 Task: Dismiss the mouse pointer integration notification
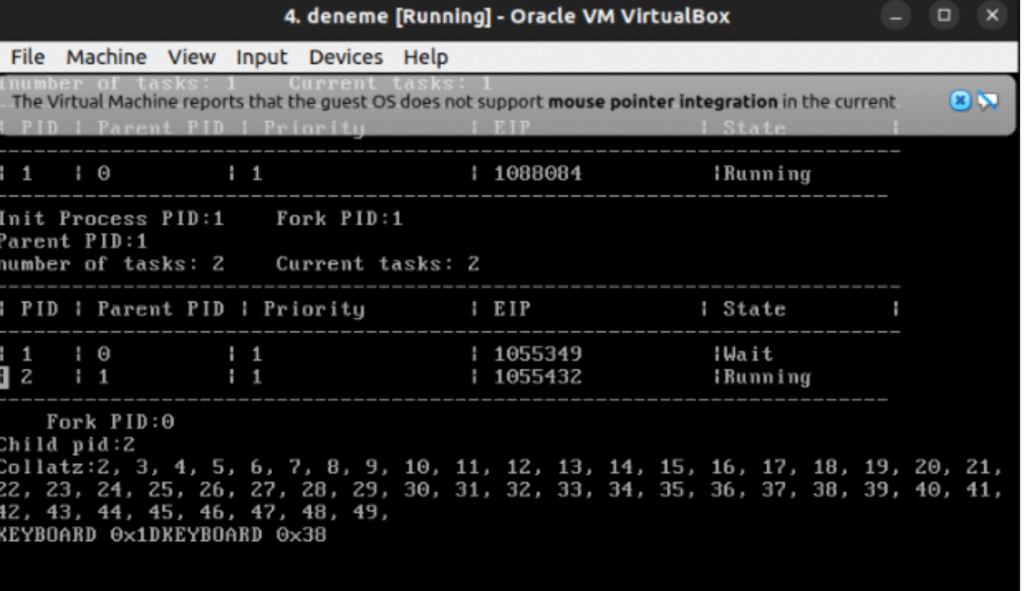tap(959, 101)
